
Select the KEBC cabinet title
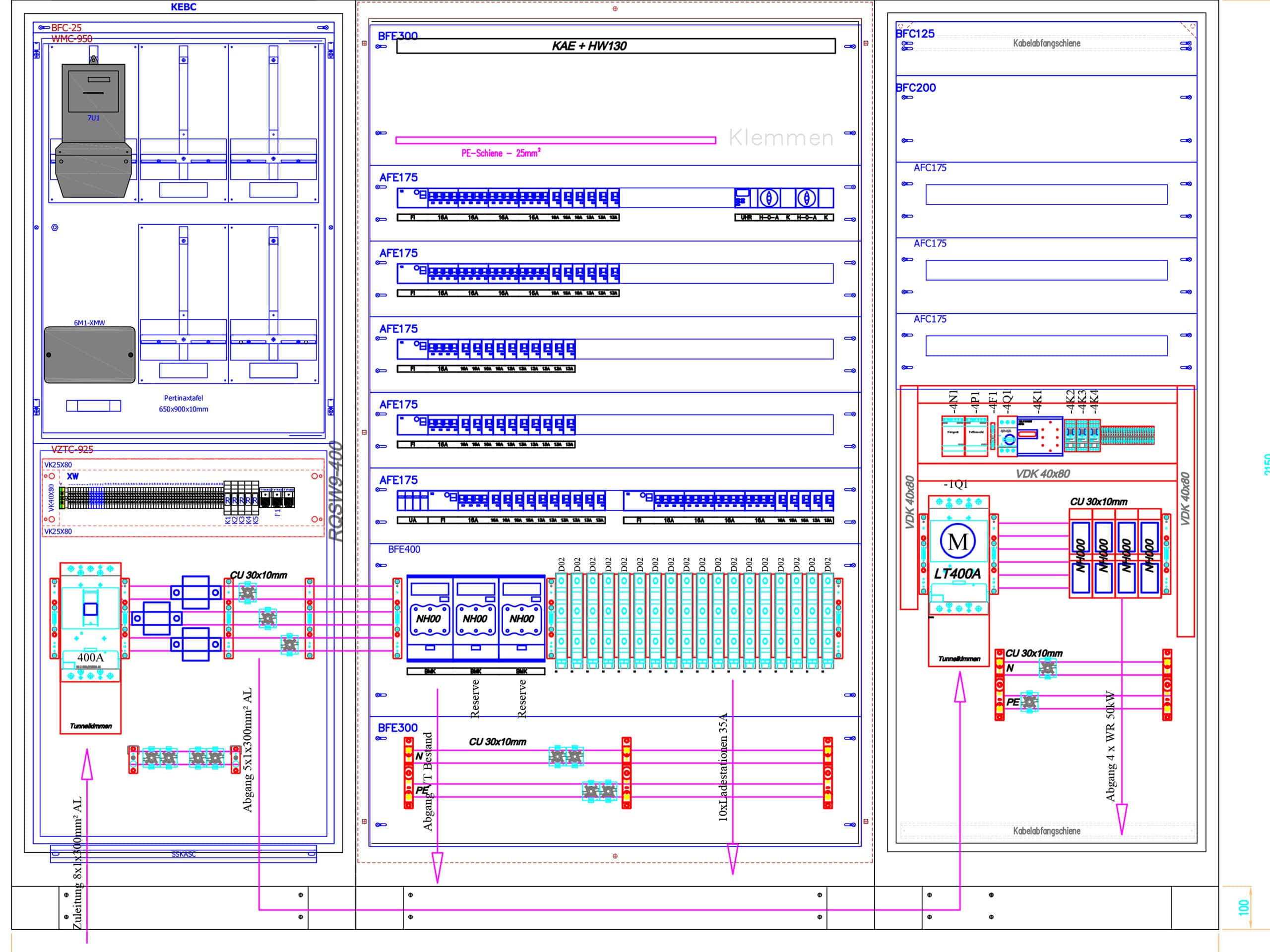point(183,7)
